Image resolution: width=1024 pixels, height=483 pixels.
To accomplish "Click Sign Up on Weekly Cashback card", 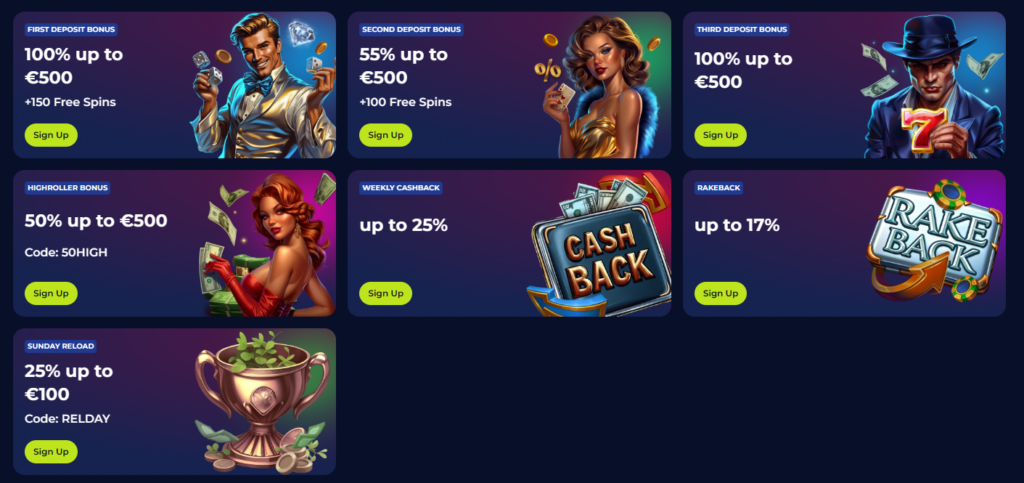I will 385,294.
